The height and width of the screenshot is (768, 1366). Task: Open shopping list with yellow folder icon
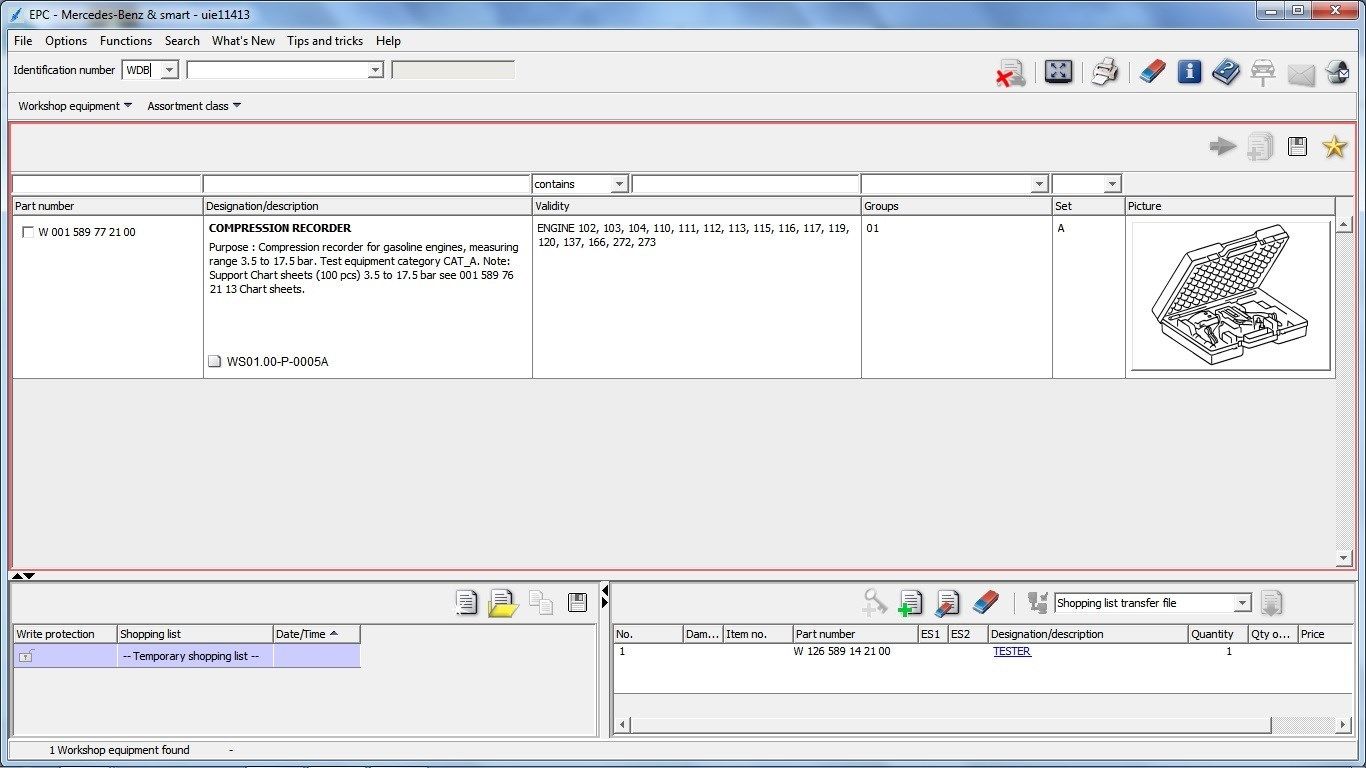(502, 603)
